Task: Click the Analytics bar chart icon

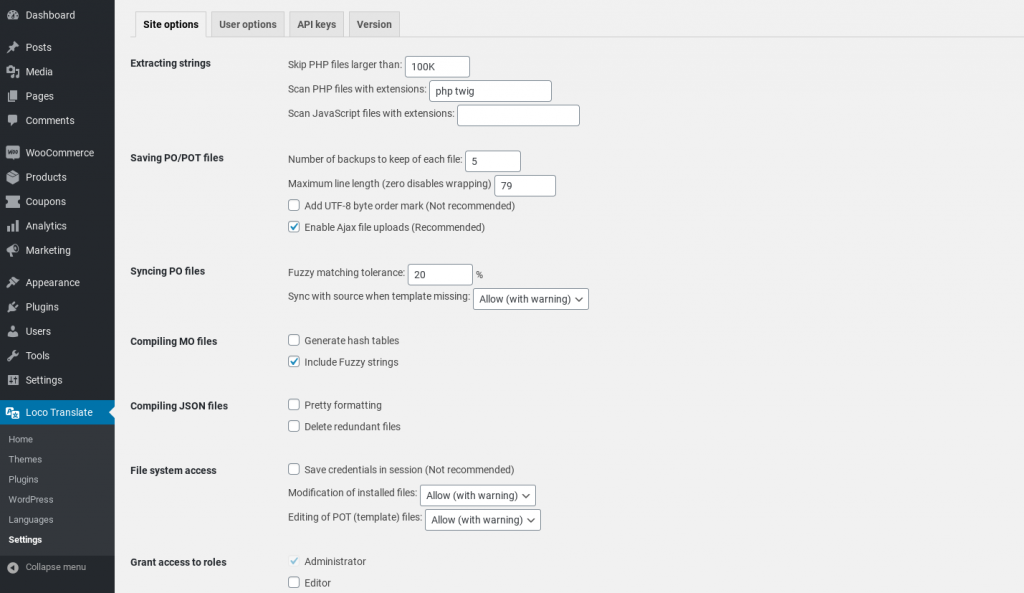Action: (12, 226)
